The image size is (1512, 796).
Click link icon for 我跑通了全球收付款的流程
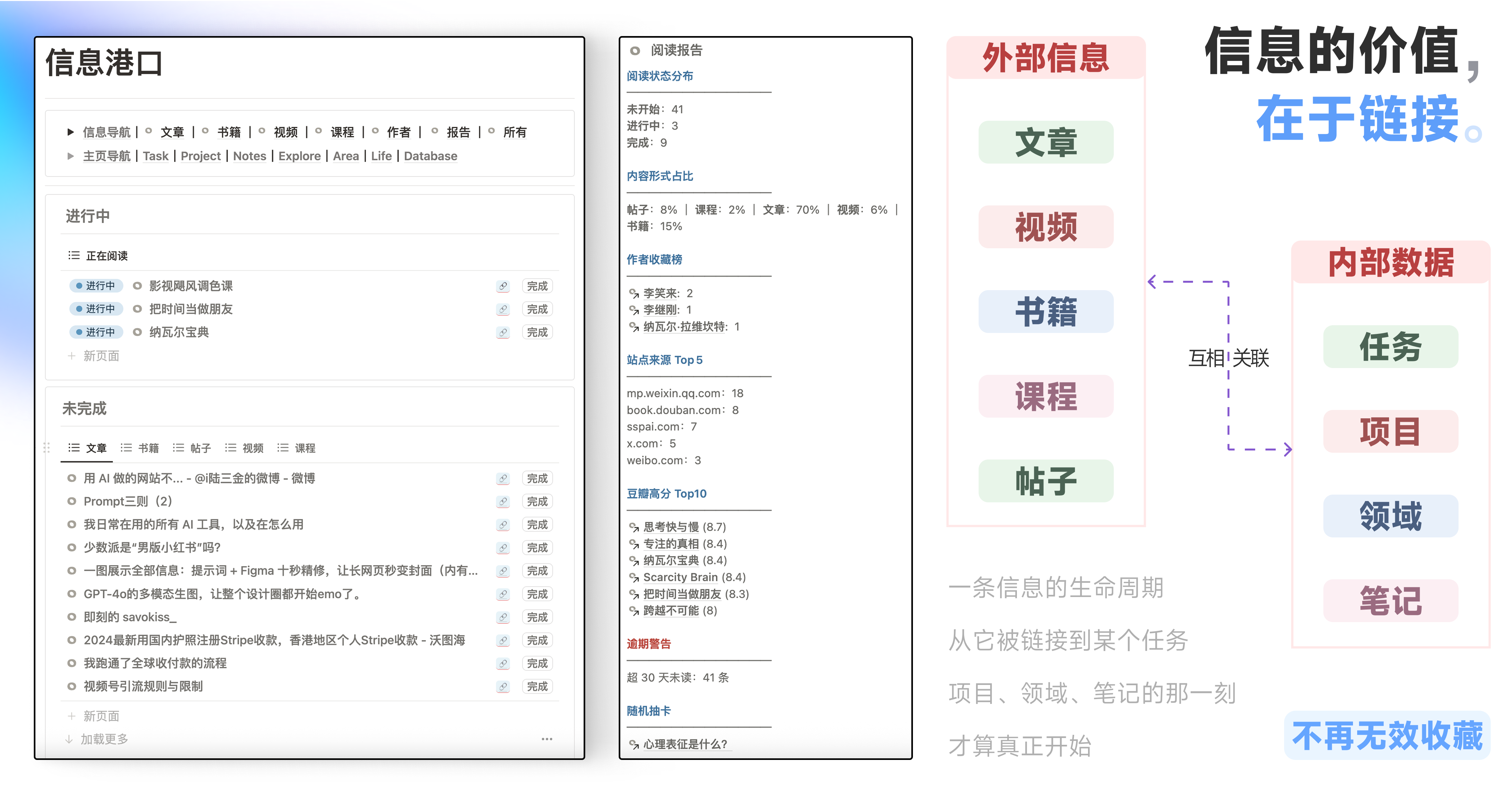pyautogui.click(x=503, y=664)
